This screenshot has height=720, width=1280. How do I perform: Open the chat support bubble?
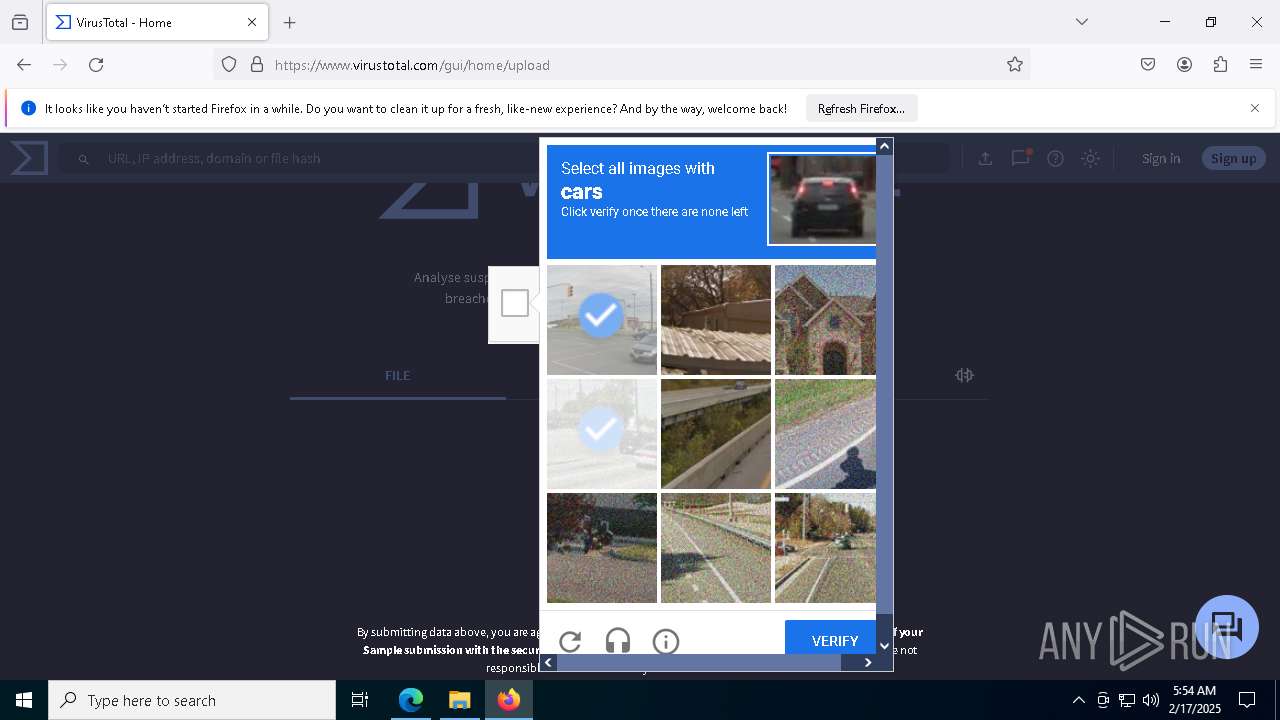1227,627
